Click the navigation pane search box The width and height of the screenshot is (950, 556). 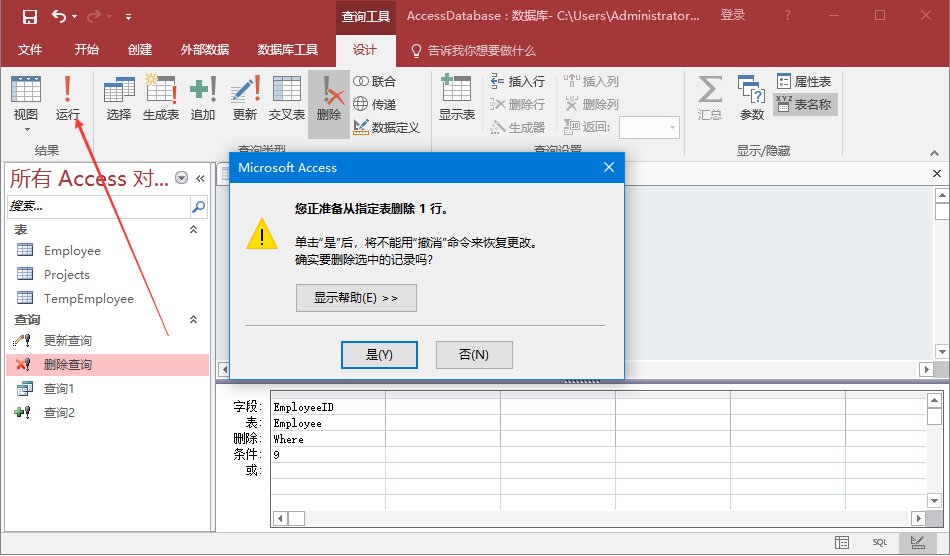98,207
